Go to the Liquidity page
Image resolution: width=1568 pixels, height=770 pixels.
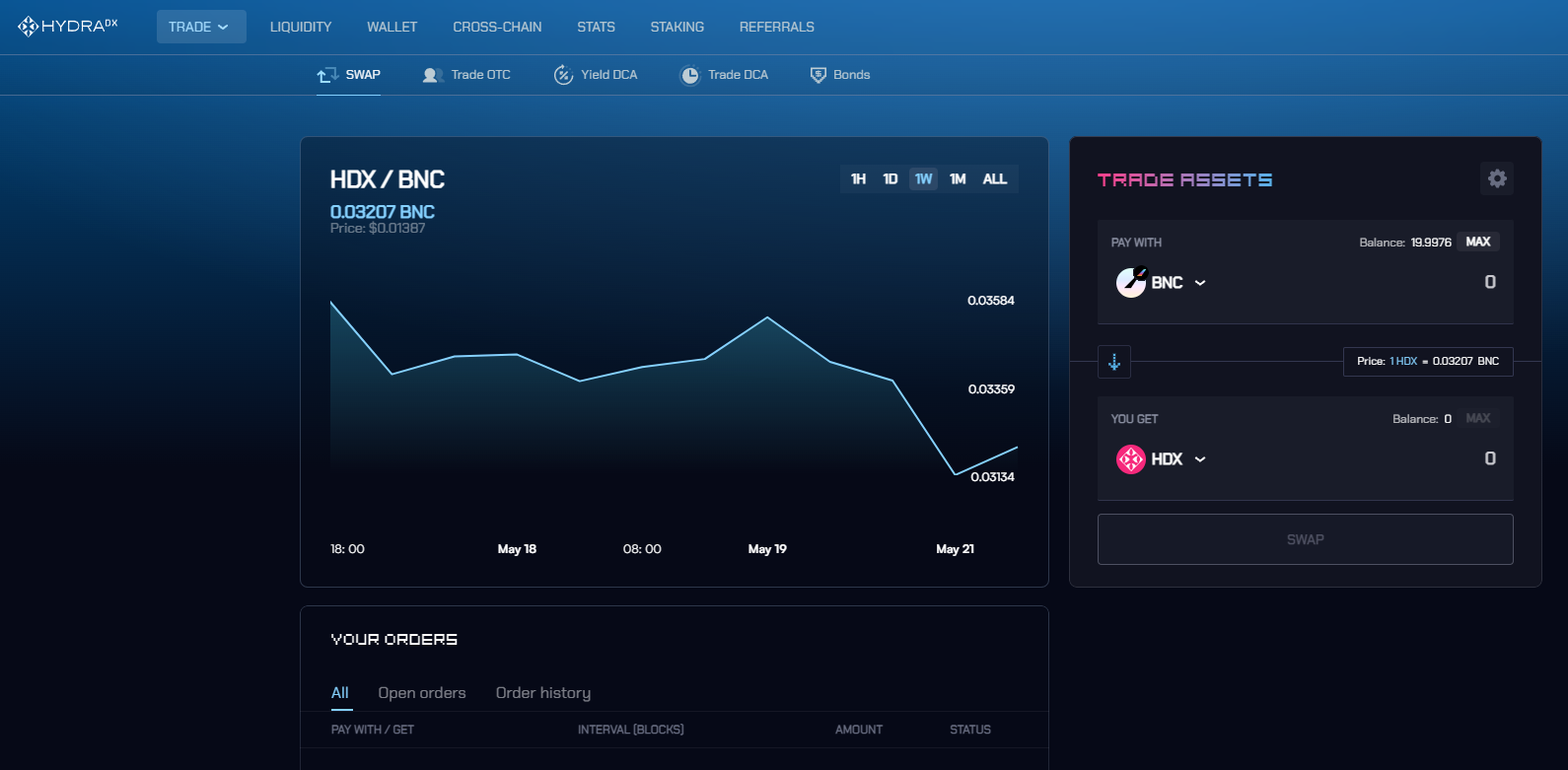(x=301, y=27)
